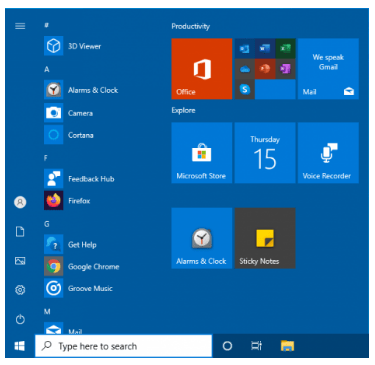Open the Voice Recorder tile
This screenshot has height=365, width=375.
(328, 153)
